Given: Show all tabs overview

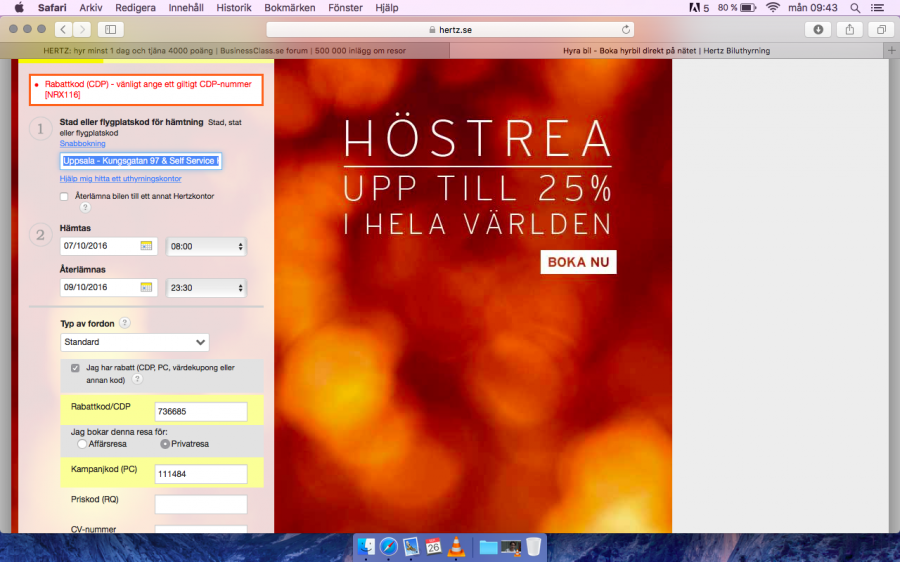Looking at the screenshot, I should click(x=881, y=29).
